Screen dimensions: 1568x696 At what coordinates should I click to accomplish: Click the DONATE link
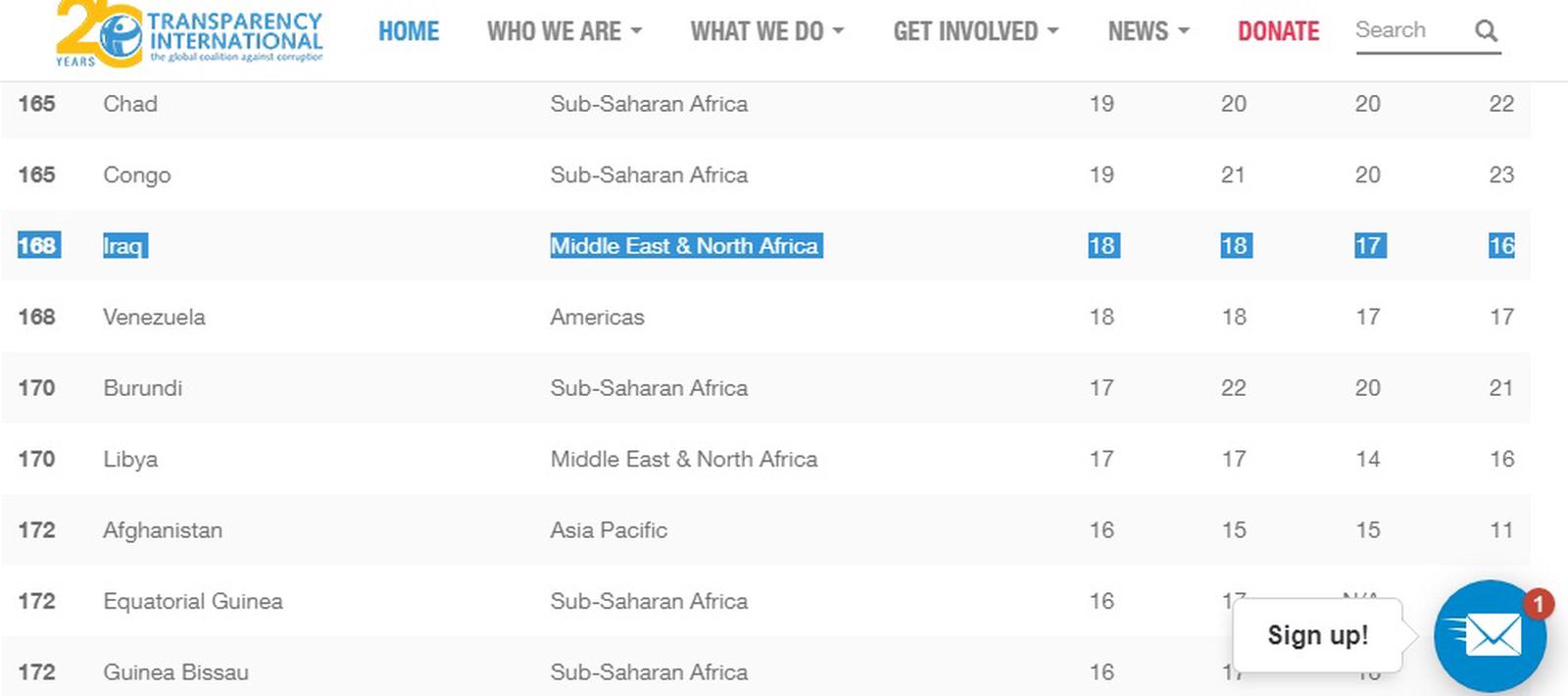(x=1278, y=31)
